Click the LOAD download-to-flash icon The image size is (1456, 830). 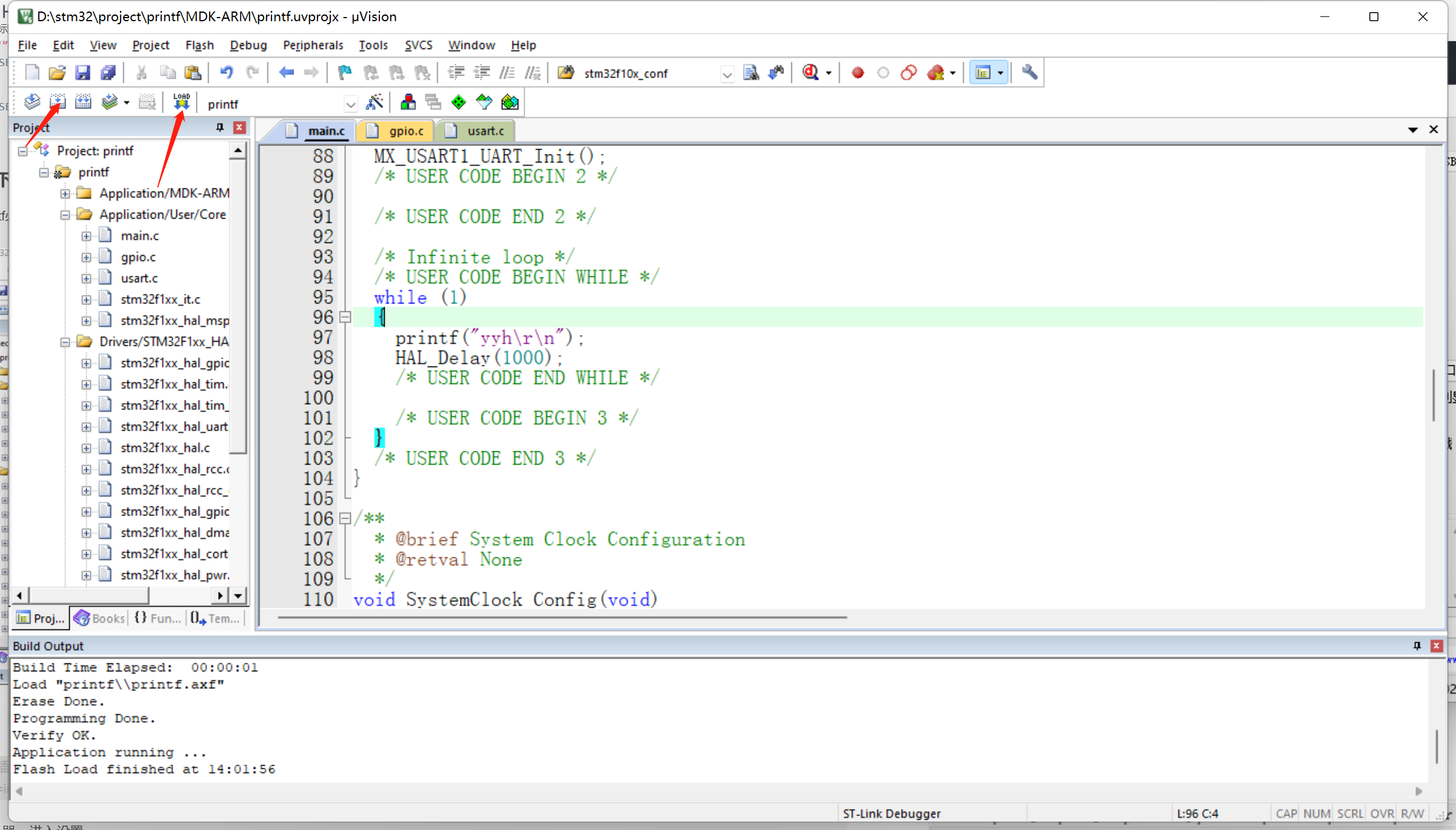(x=181, y=102)
